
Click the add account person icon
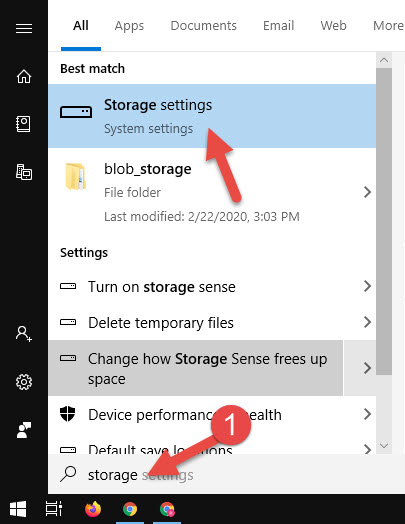click(24, 334)
